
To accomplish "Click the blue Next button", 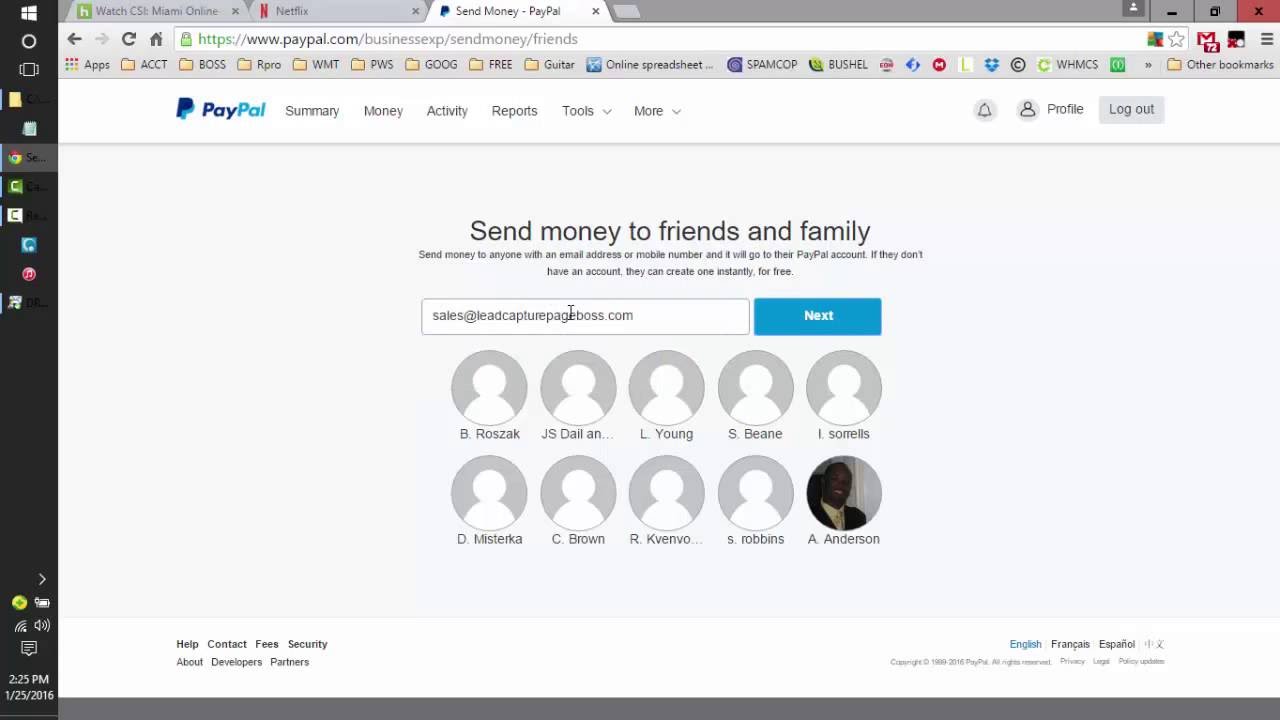I will pos(818,316).
